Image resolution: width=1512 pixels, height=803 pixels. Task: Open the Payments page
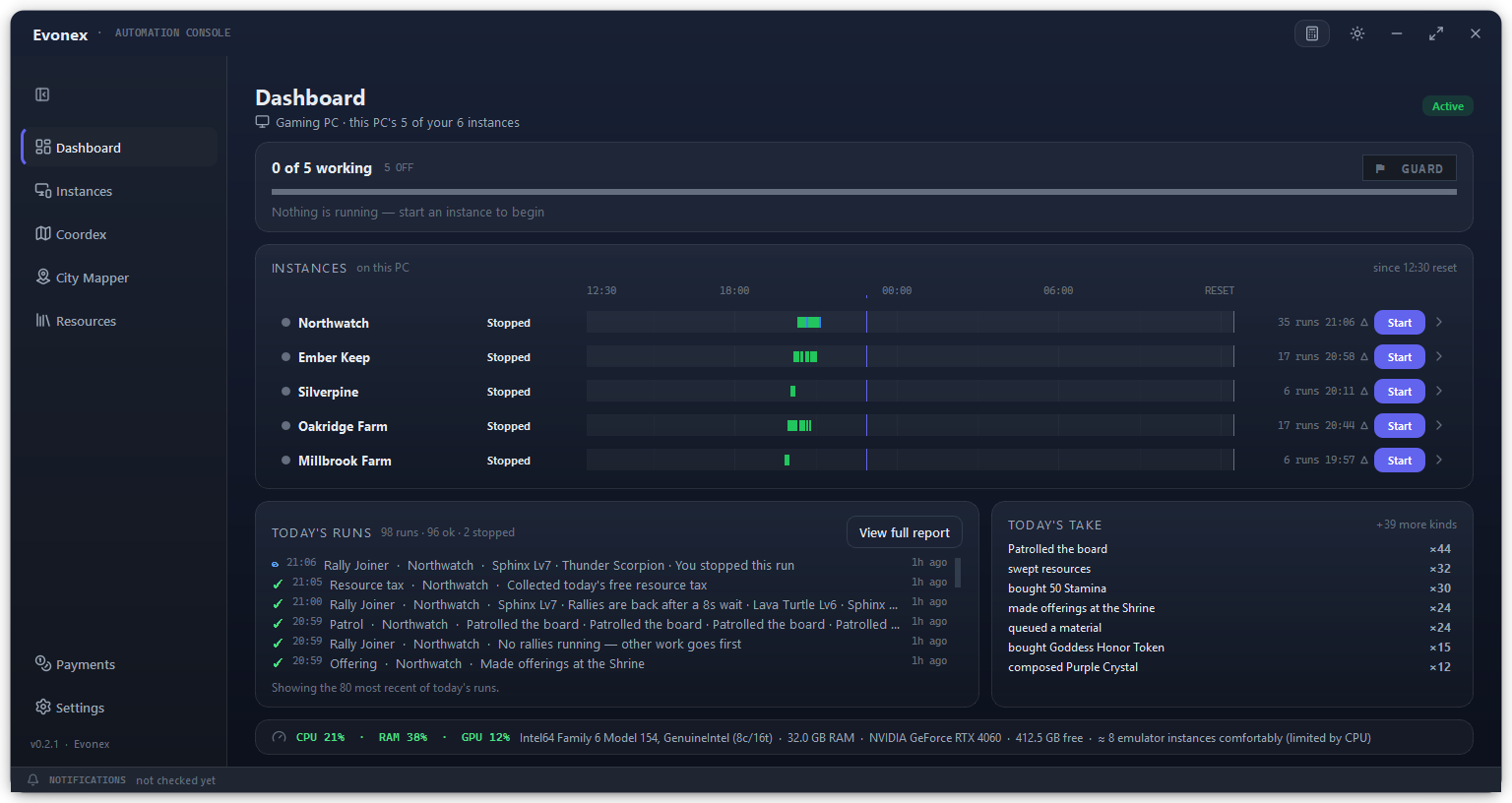119,664
